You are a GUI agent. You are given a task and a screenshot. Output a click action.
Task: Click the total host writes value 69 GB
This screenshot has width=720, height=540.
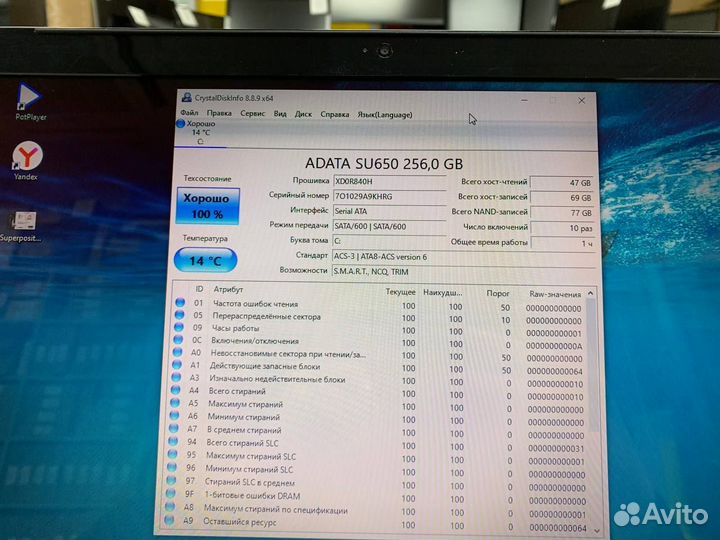[x=562, y=198]
